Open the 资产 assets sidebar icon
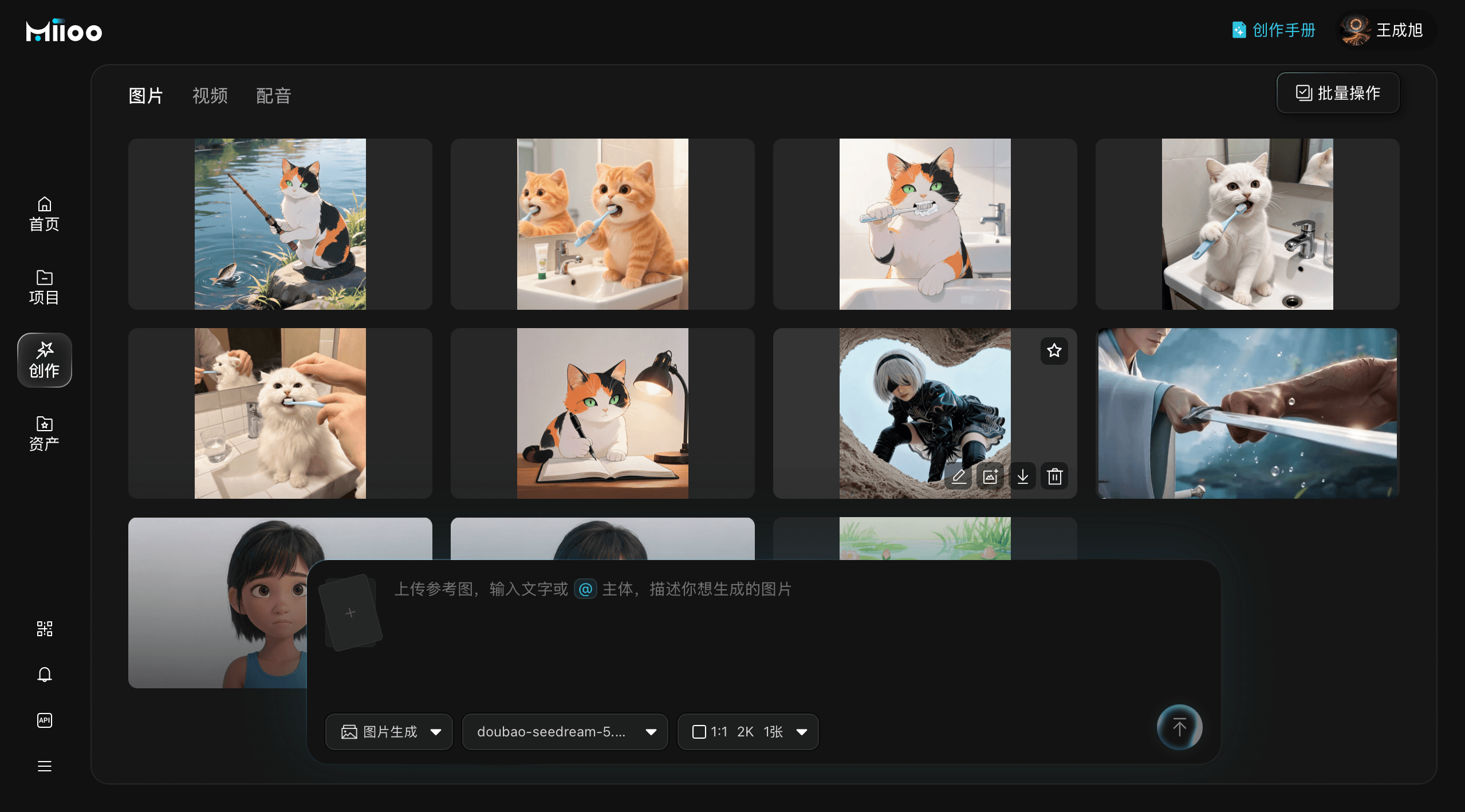This screenshot has height=812, width=1465. [x=44, y=433]
